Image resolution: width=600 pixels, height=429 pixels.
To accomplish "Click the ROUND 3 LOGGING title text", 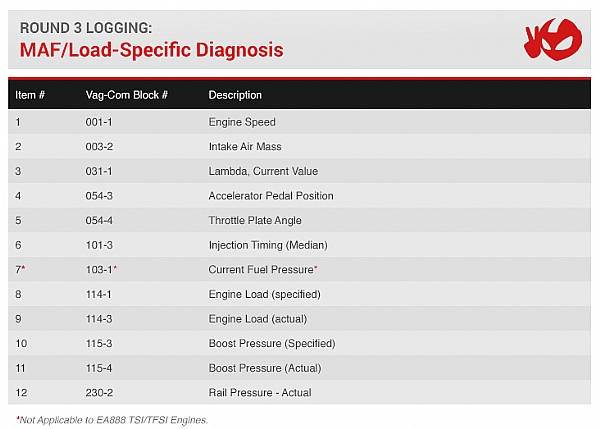I will click(x=86, y=28).
